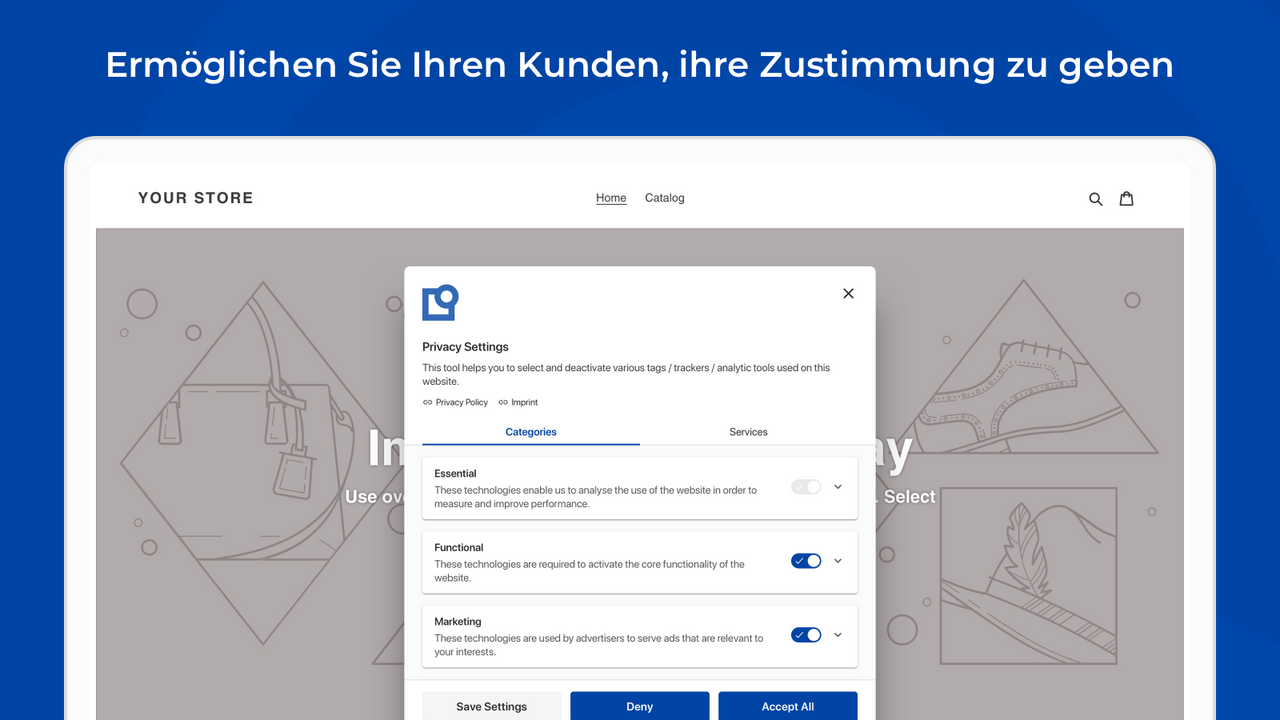Click the Marketing category title
The image size is (1280, 720).
(x=458, y=622)
